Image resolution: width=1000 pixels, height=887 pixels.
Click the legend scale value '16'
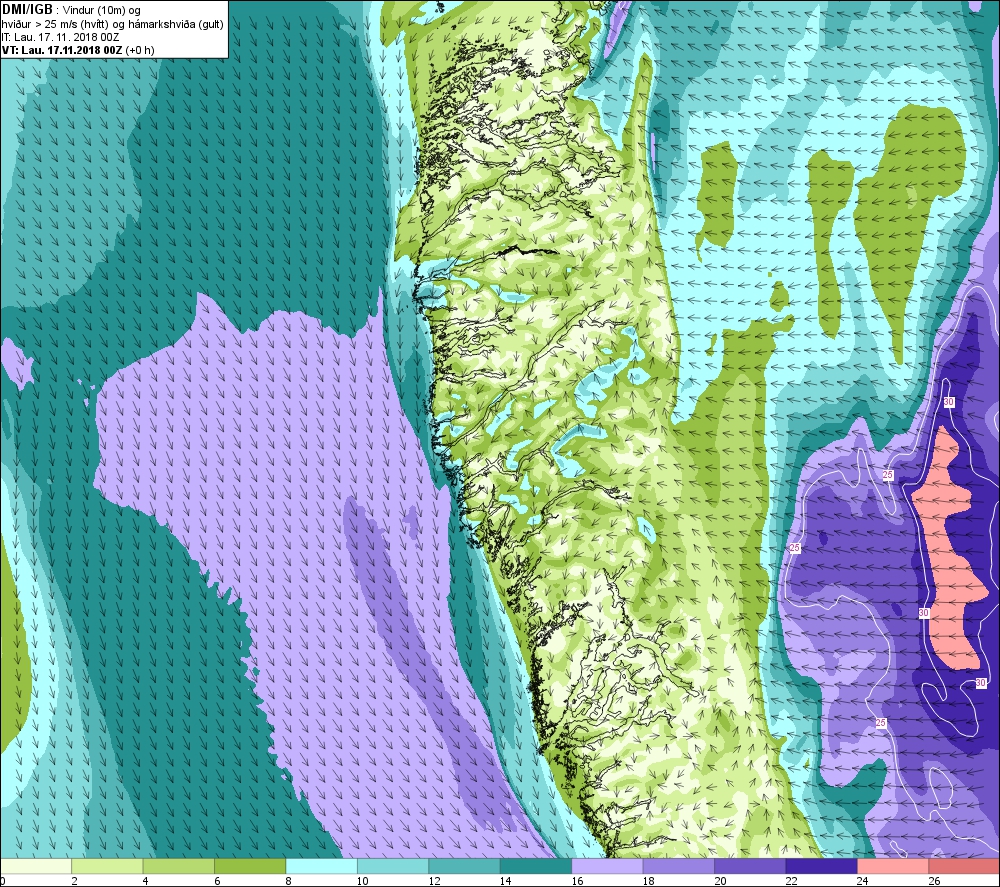(577, 881)
